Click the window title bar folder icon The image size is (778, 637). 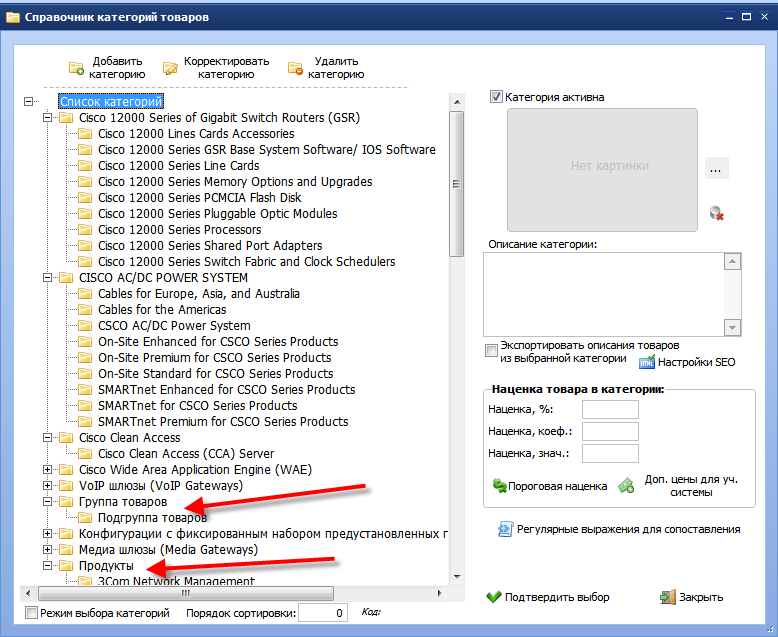12,17
